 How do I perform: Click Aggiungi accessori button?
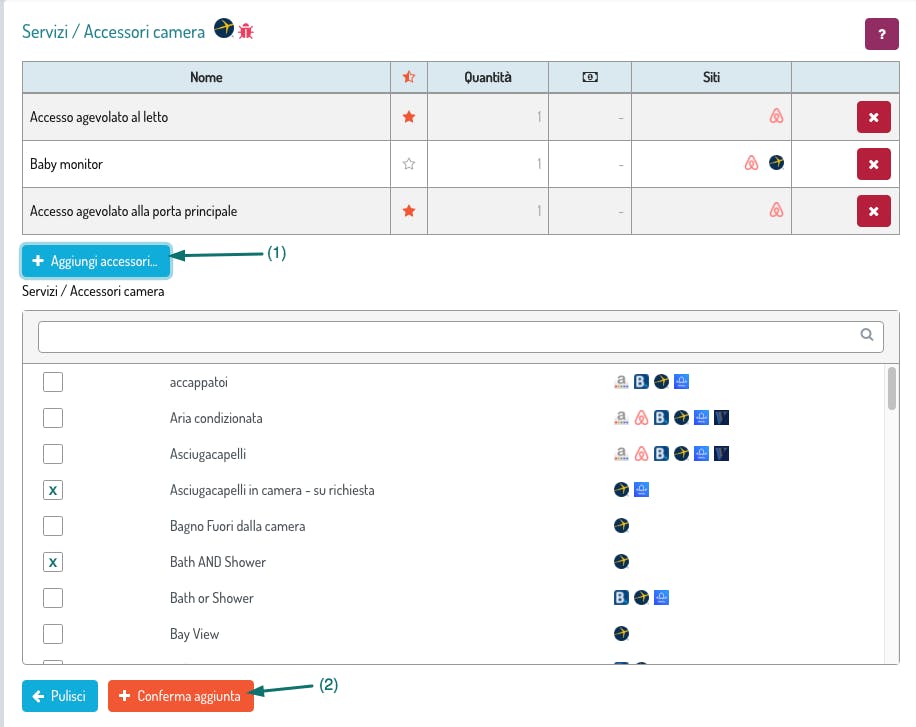tap(96, 261)
